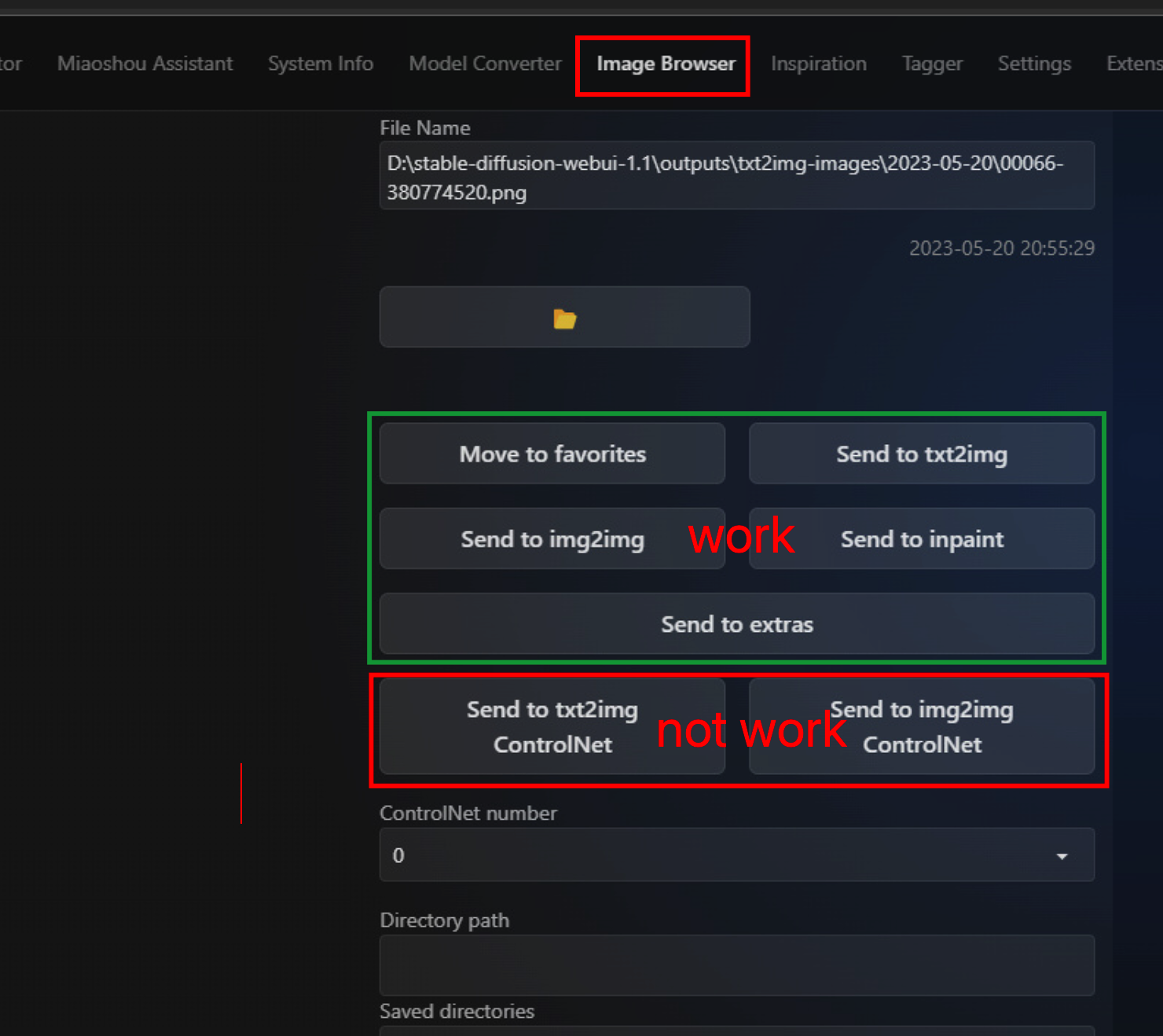Click Send to txt2img ControlNet
Screen dimensions: 1163x1036
click(552, 727)
